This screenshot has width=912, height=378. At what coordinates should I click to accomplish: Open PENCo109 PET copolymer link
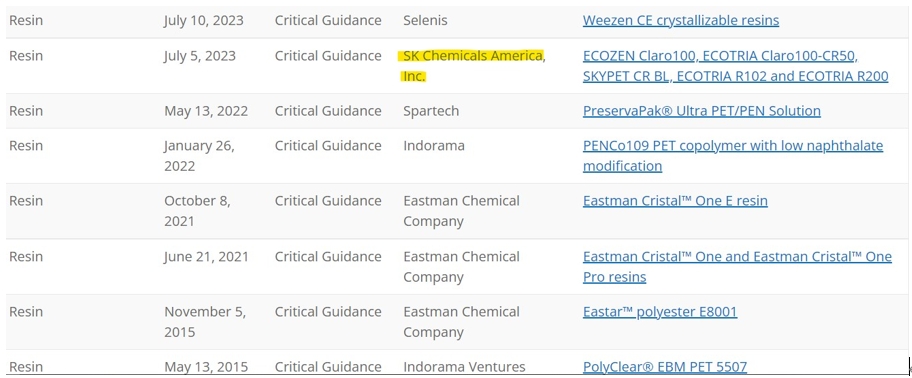pyautogui.click(x=733, y=156)
